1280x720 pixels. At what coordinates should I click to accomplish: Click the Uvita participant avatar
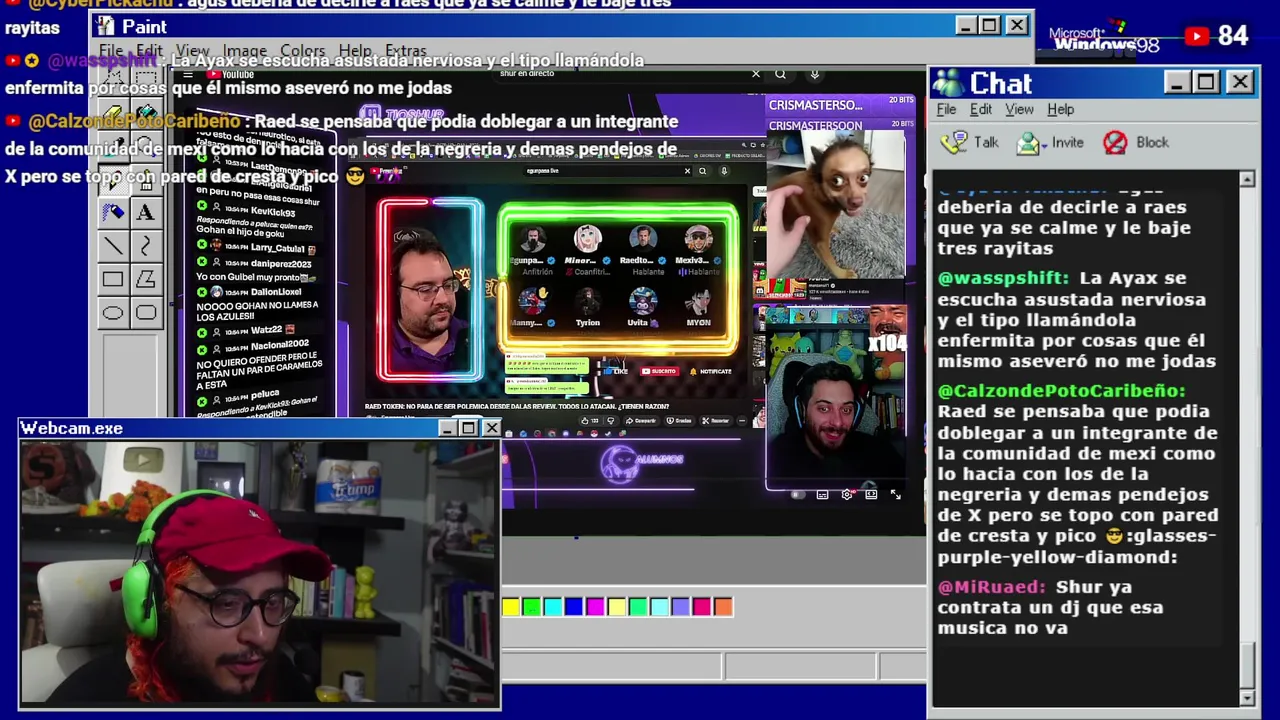[x=642, y=301]
